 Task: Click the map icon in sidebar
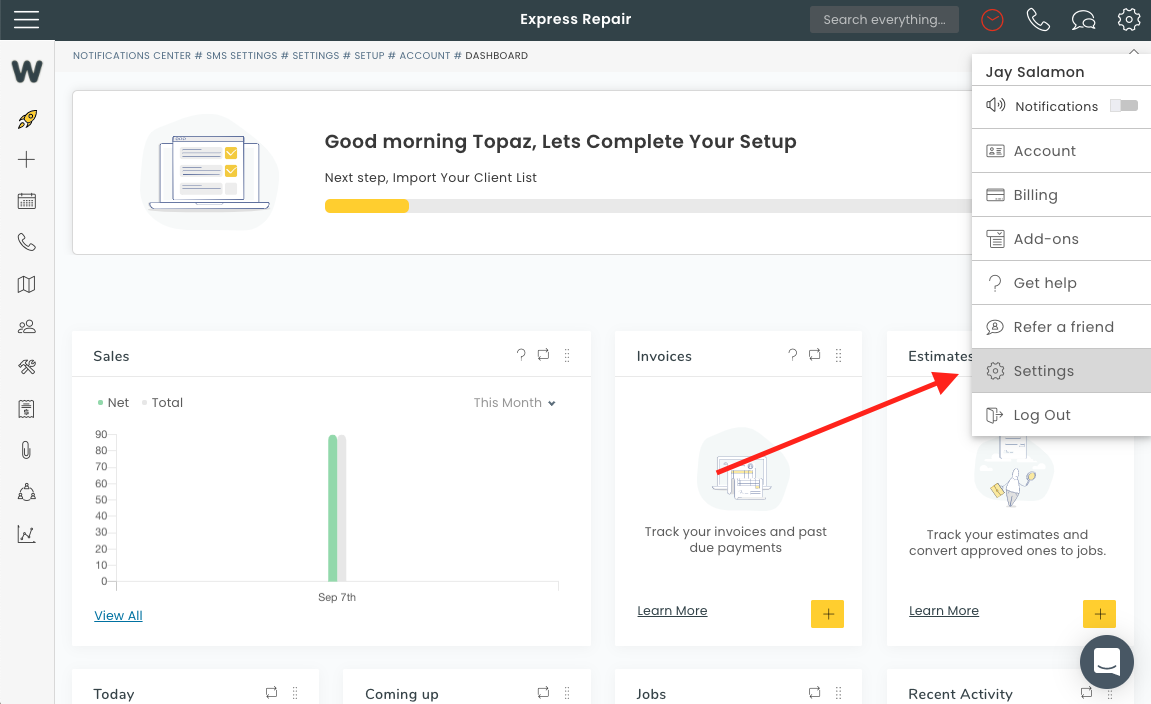(27, 285)
